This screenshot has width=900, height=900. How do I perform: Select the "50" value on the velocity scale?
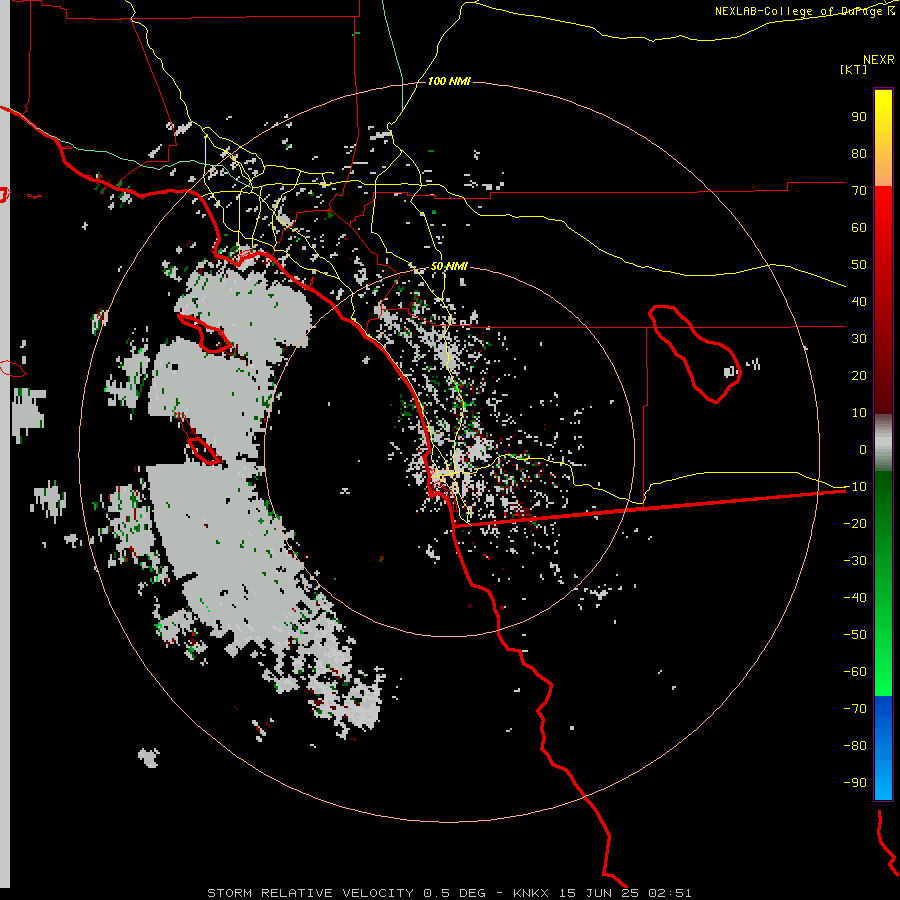[859, 265]
